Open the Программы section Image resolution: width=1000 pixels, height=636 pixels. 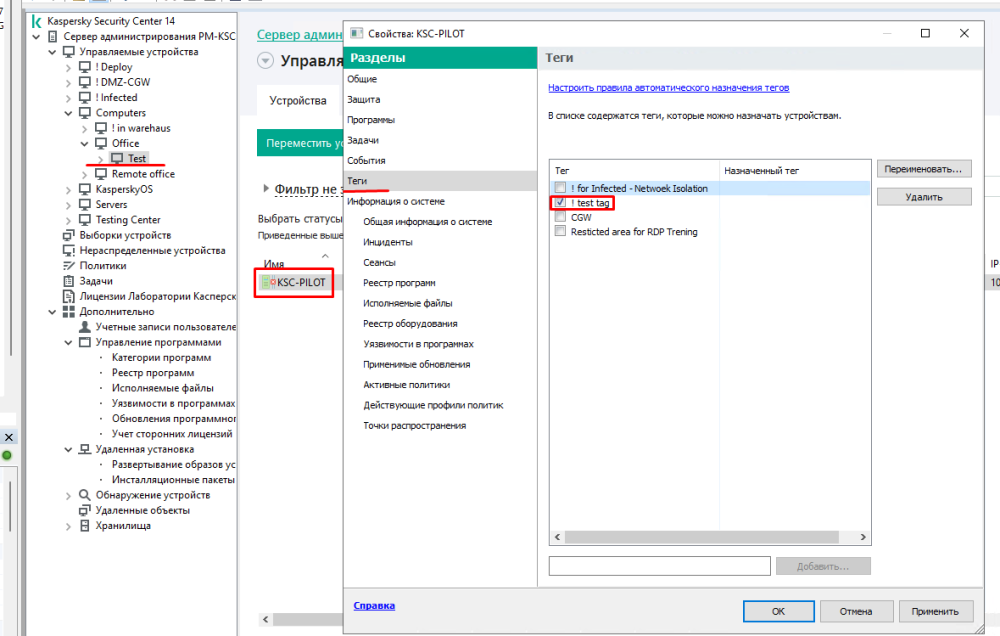371,120
